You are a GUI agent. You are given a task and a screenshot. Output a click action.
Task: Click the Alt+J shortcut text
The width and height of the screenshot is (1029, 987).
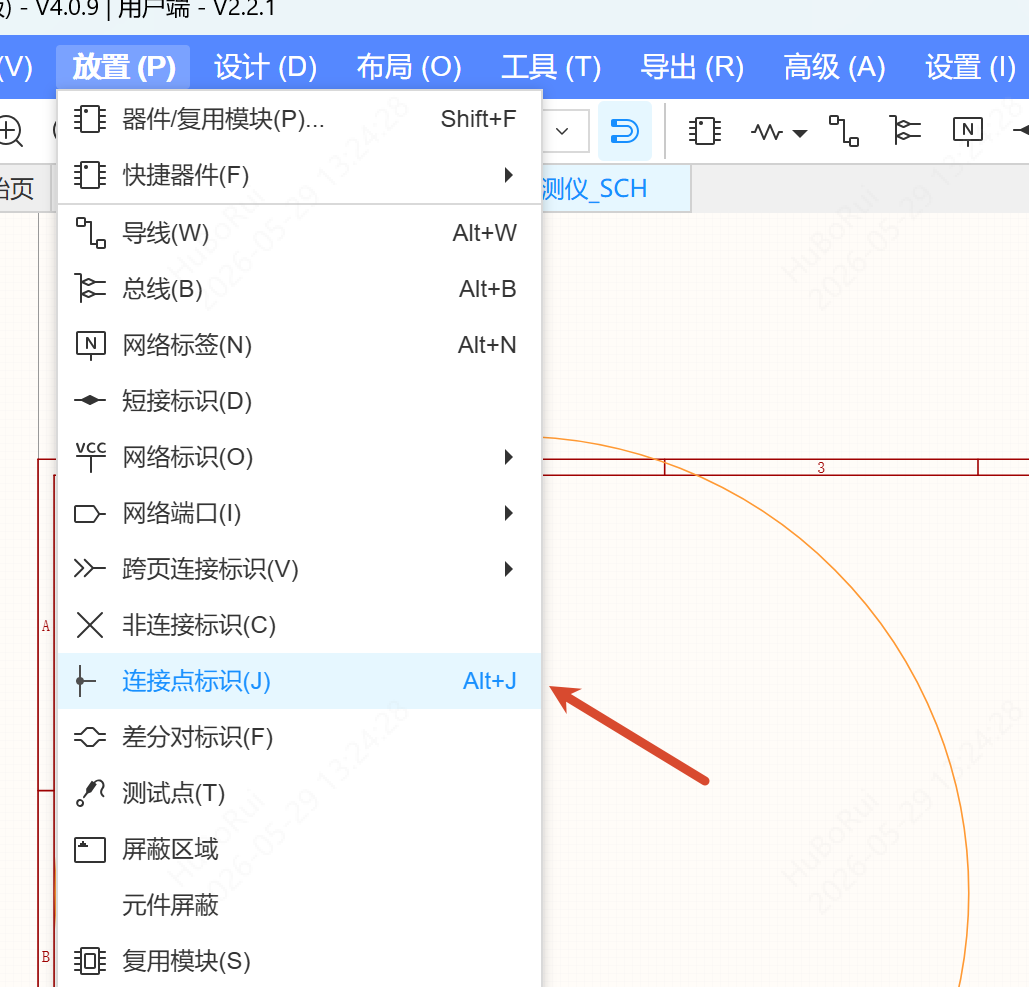pos(490,681)
